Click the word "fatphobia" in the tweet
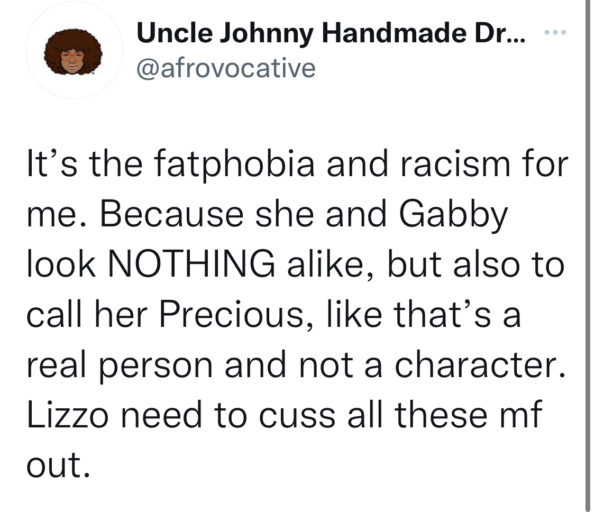The height and width of the screenshot is (512, 595). point(234,164)
